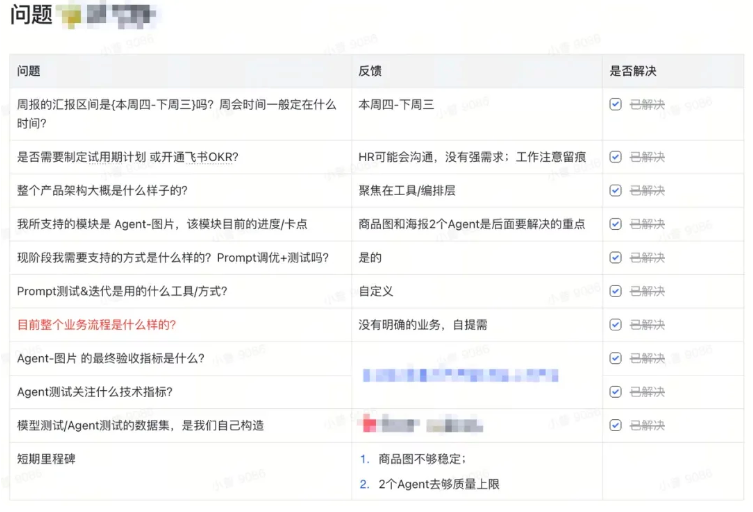Click list item 2个Agent去够质量上限
Screen dimensions: 753x512
coord(438,484)
